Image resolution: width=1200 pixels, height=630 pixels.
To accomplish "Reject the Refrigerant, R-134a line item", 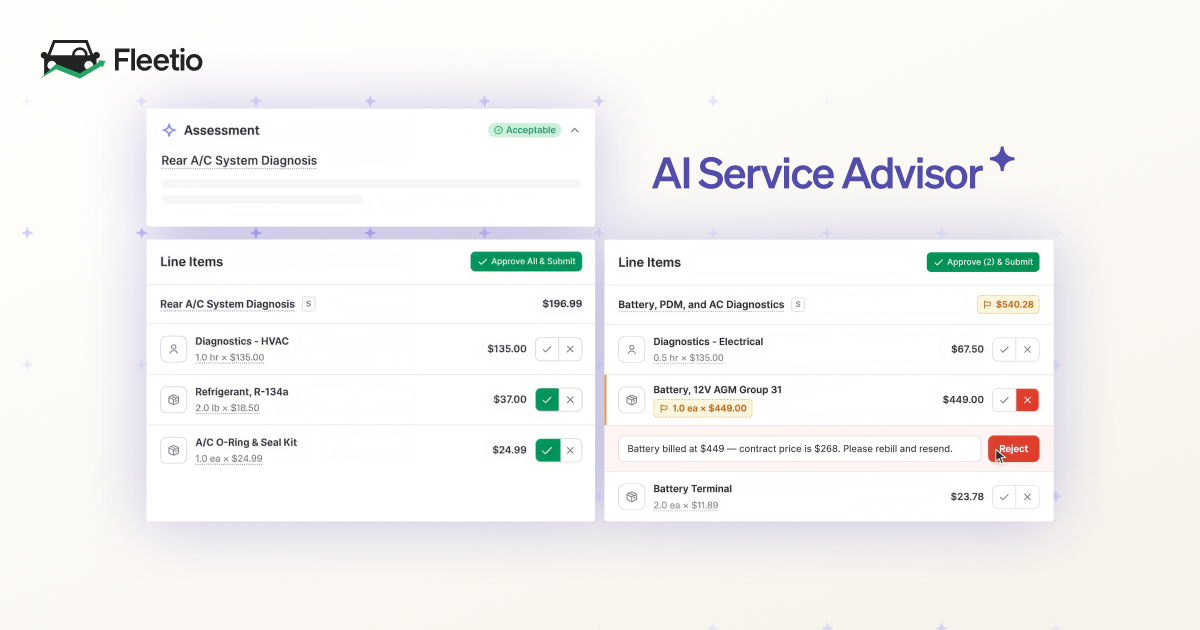I will (570, 400).
